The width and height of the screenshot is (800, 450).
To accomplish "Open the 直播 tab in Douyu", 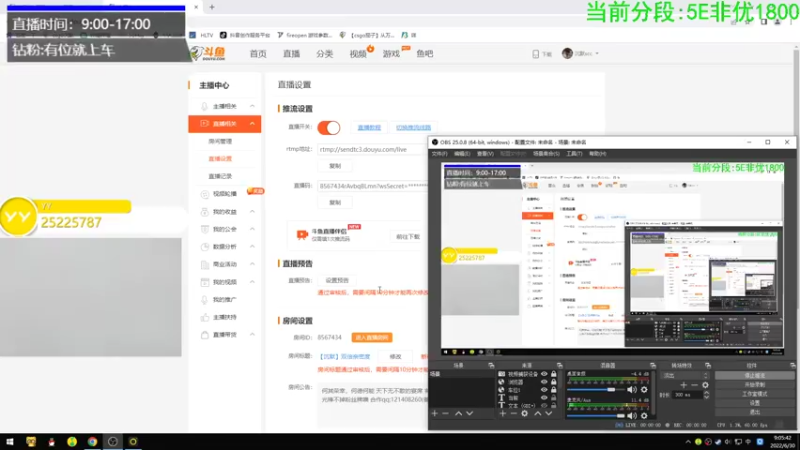I will point(291,54).
